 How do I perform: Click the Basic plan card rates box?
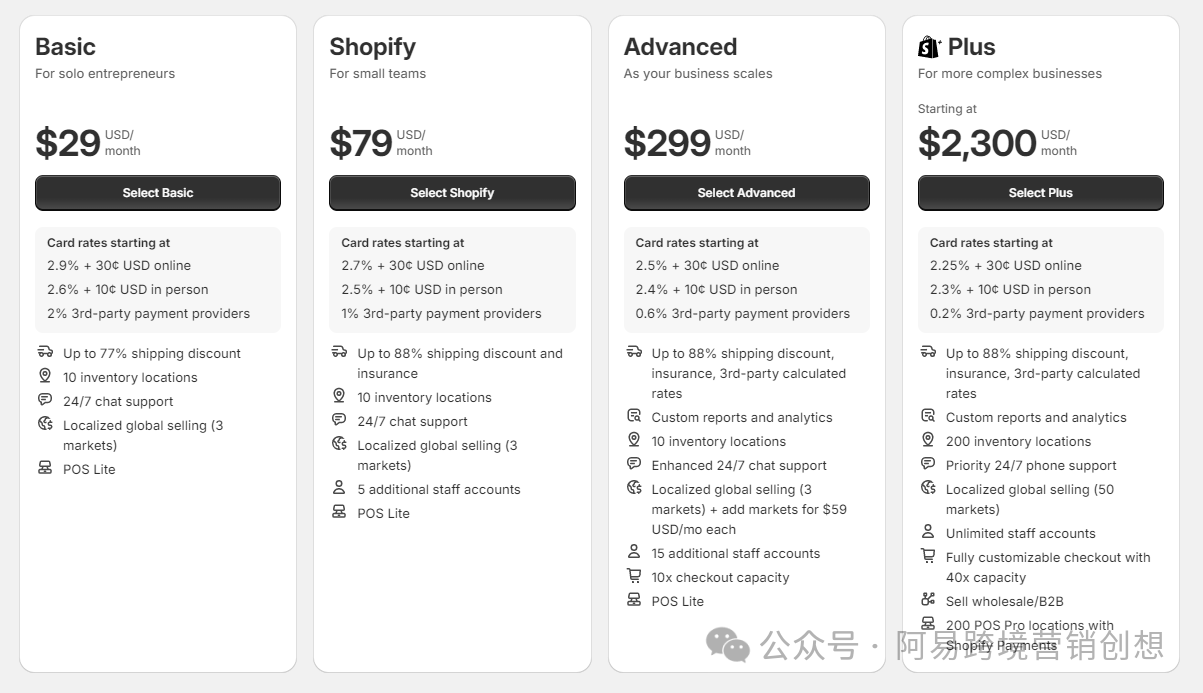(158, 279)
